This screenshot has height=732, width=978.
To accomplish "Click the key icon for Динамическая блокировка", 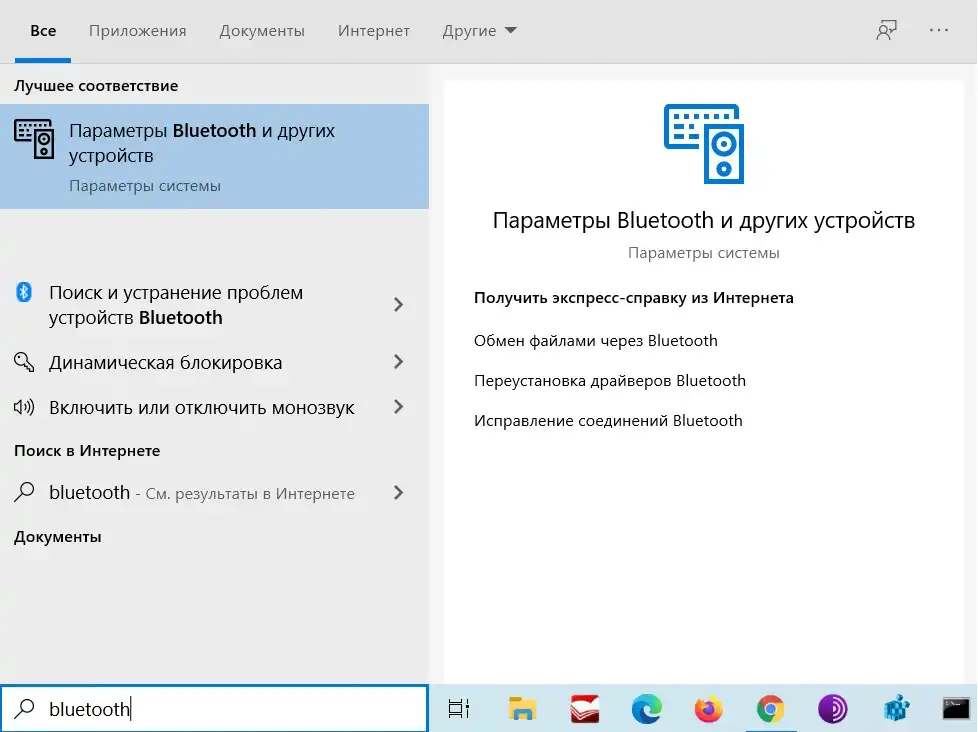I will point(24,362).
